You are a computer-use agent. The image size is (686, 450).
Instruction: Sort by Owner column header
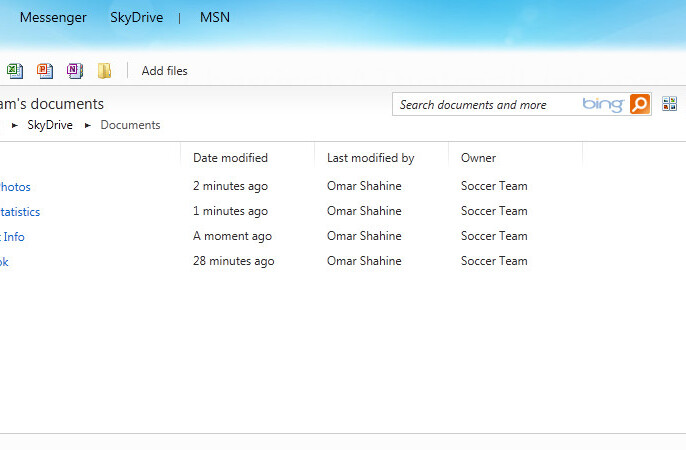478,158
